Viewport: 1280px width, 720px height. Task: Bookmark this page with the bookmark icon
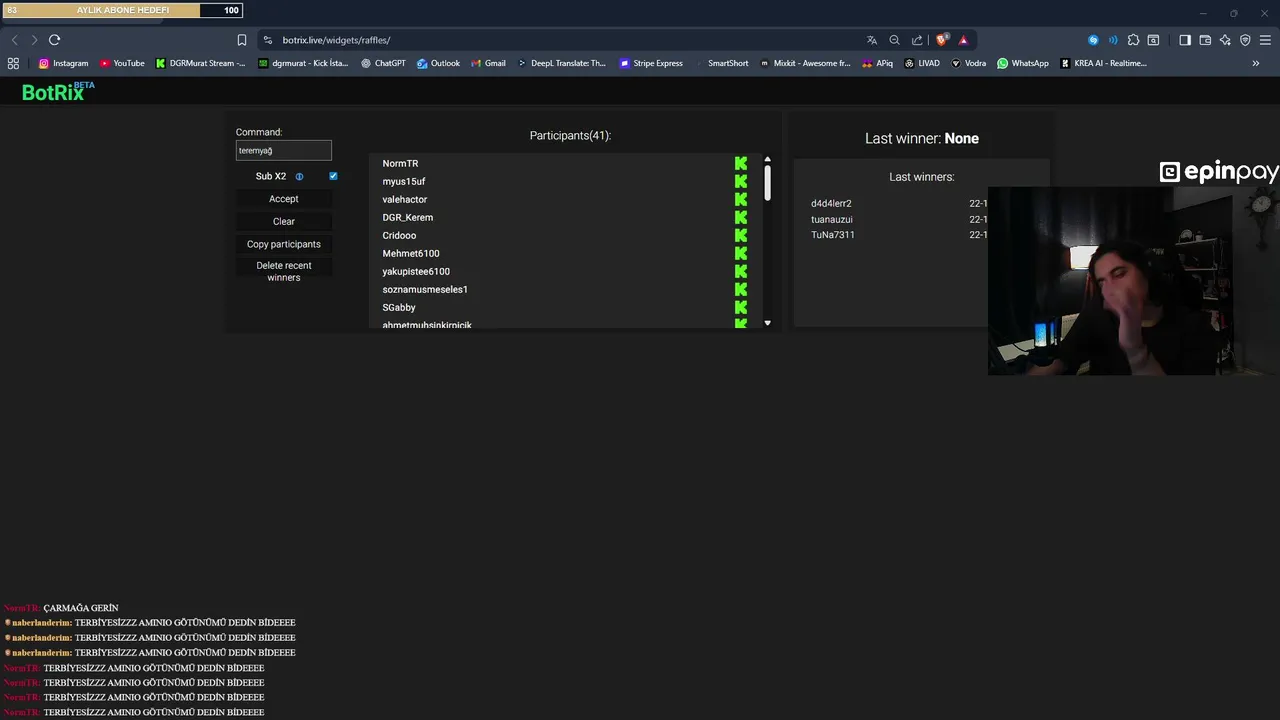point(242,40)
